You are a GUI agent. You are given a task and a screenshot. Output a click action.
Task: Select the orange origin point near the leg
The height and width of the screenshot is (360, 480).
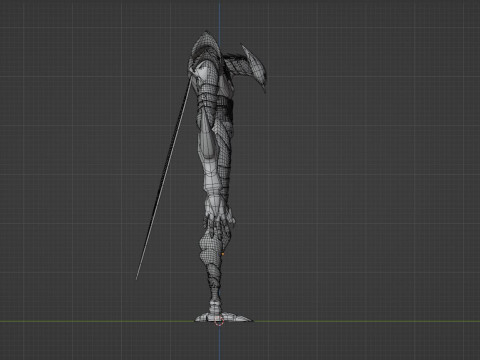coord(223,254)
